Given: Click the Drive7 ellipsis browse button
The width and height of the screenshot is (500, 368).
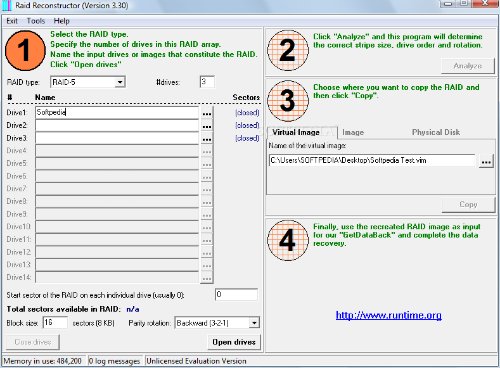Looking at the screenshot, I should 207,189.
